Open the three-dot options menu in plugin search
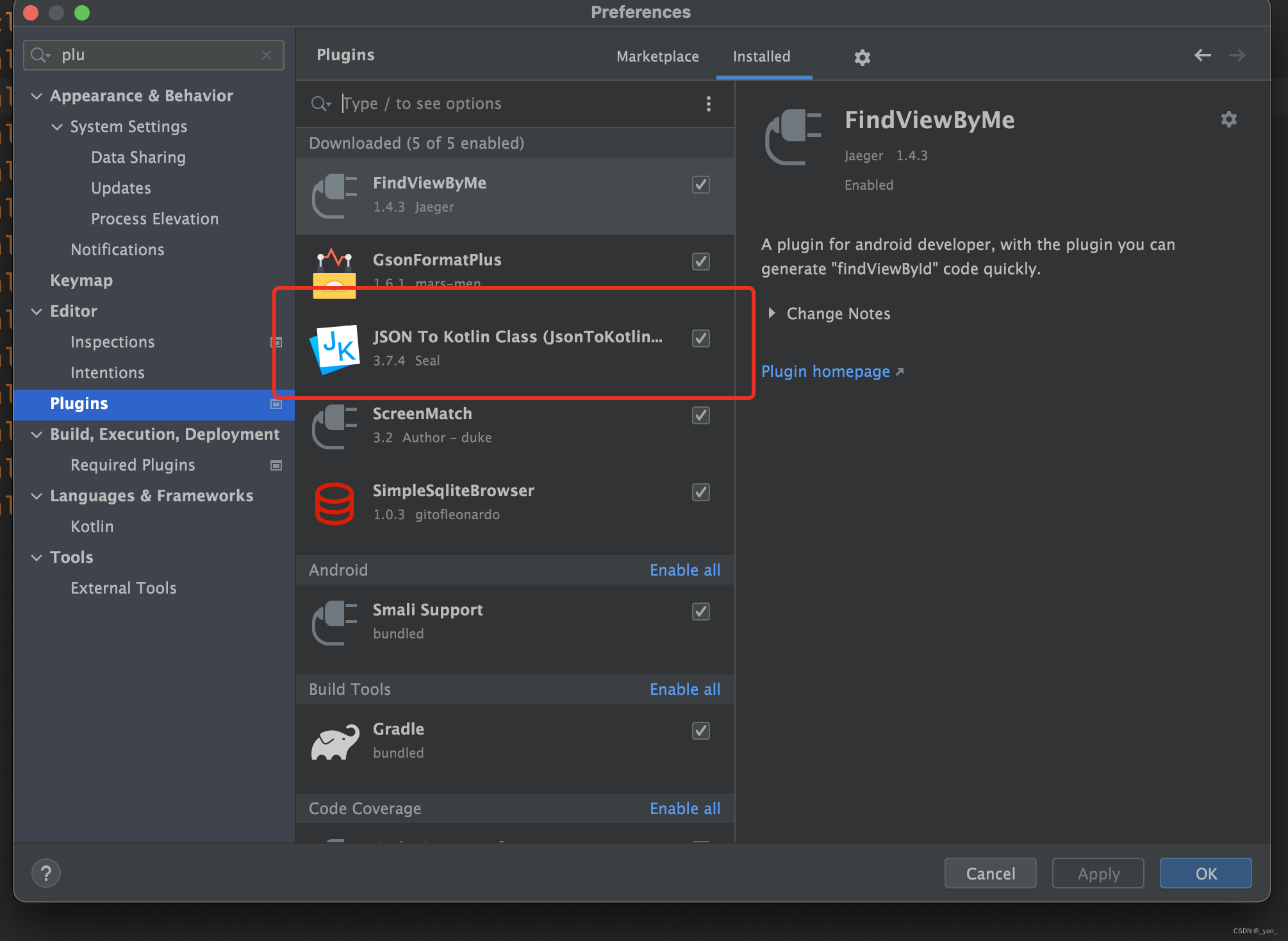Viewport: 1288px width, 941px height. pyautogui.click(x=708, y=104)
